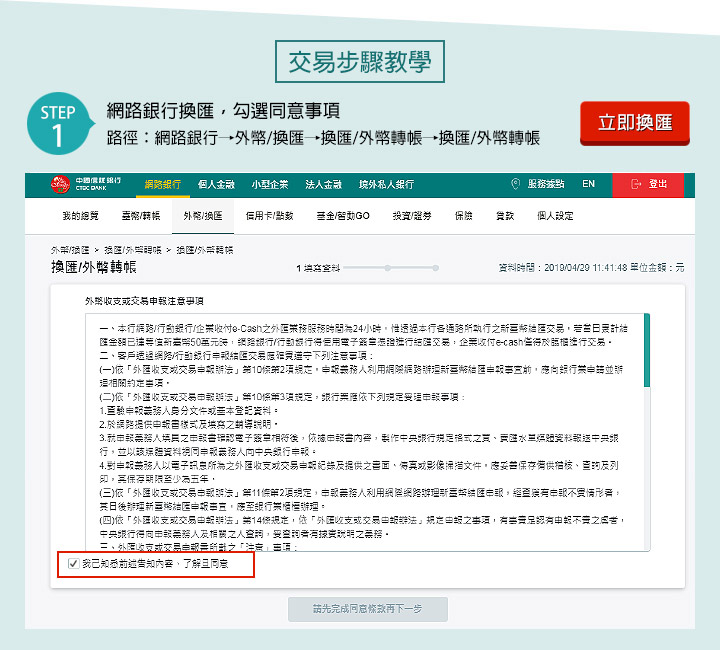Switch to the 個人金融 tab
The height and width of the screenshot is (650, 720).
coord(216,184)
